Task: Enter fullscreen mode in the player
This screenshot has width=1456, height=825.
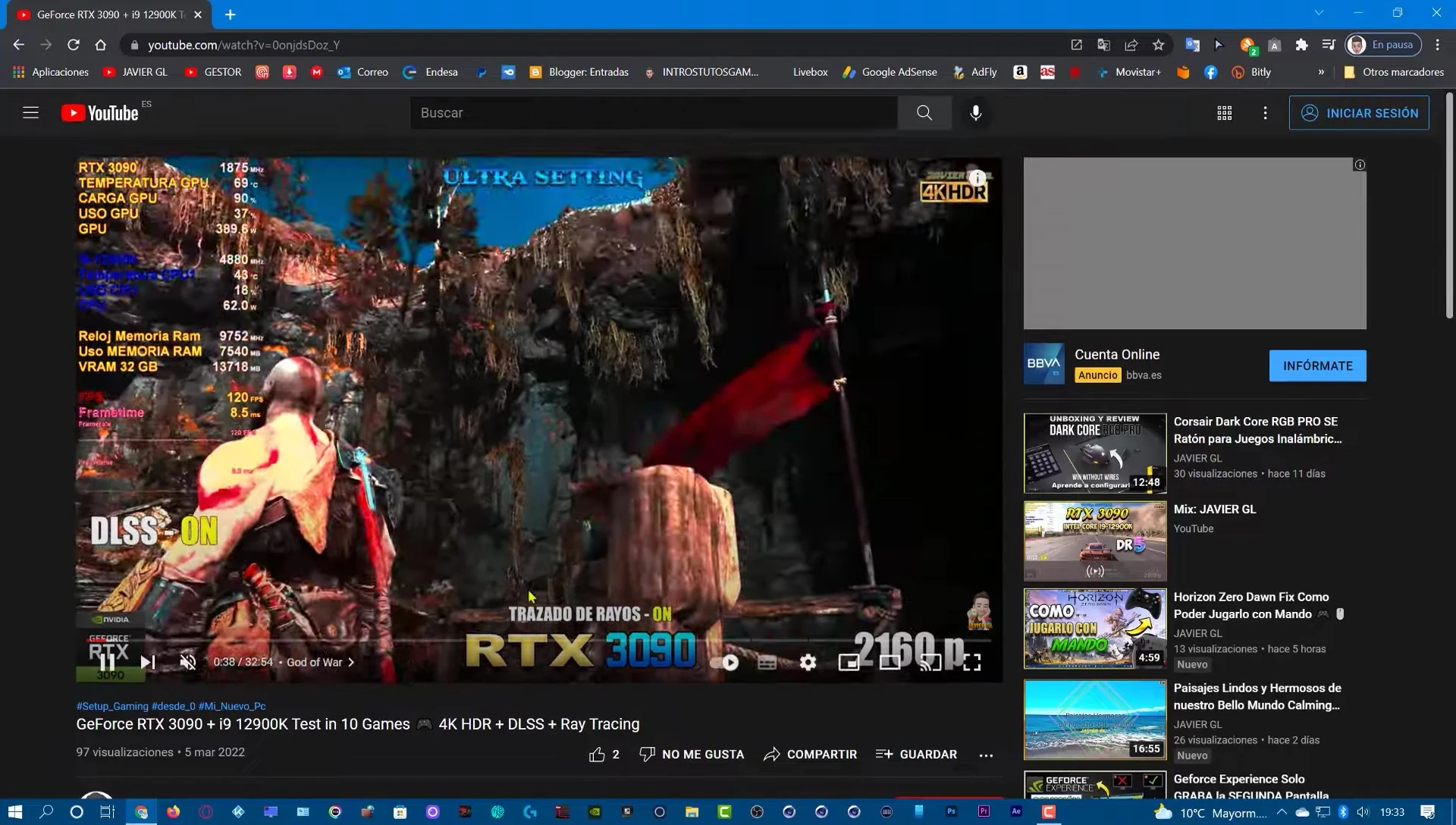Action: [x=971, y=663]
